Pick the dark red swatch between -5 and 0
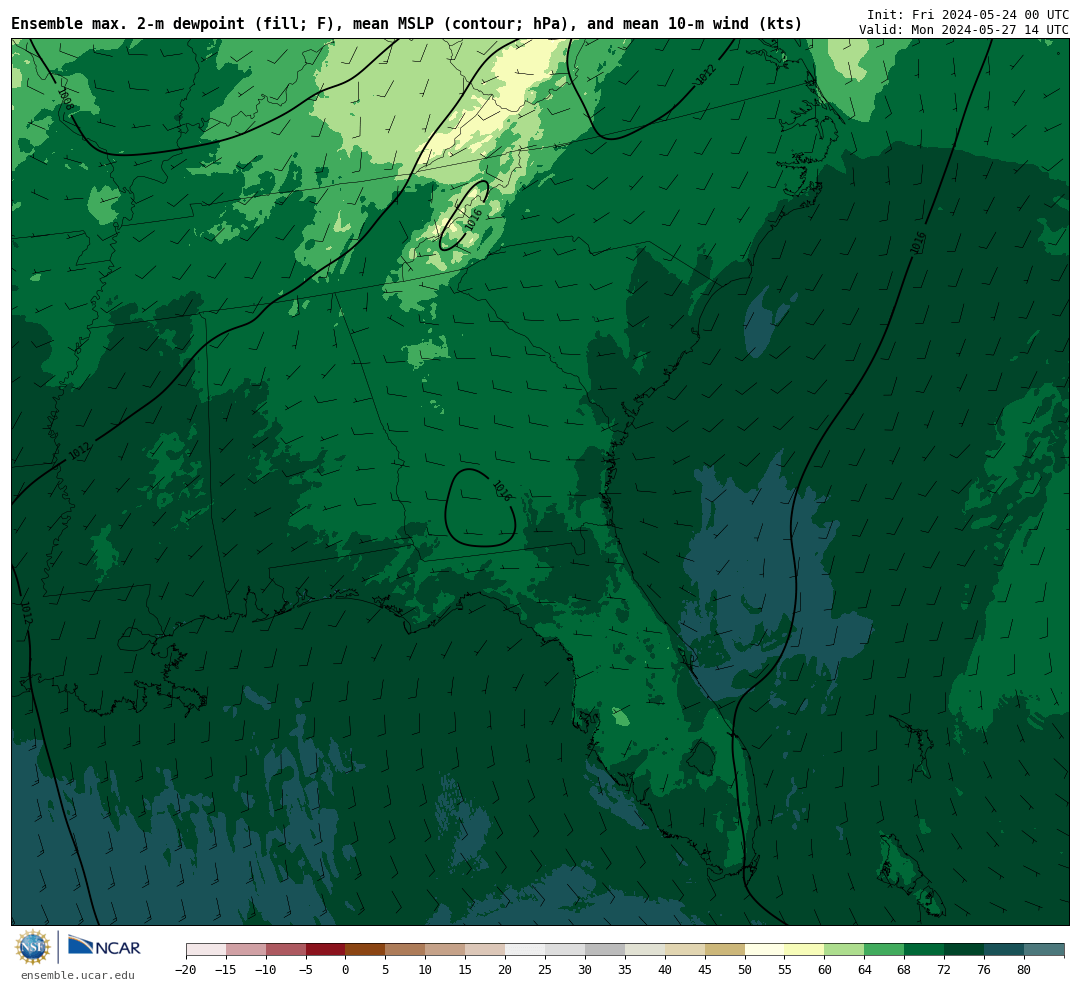Screen dimensions: 1080x988 coord(326,950)
